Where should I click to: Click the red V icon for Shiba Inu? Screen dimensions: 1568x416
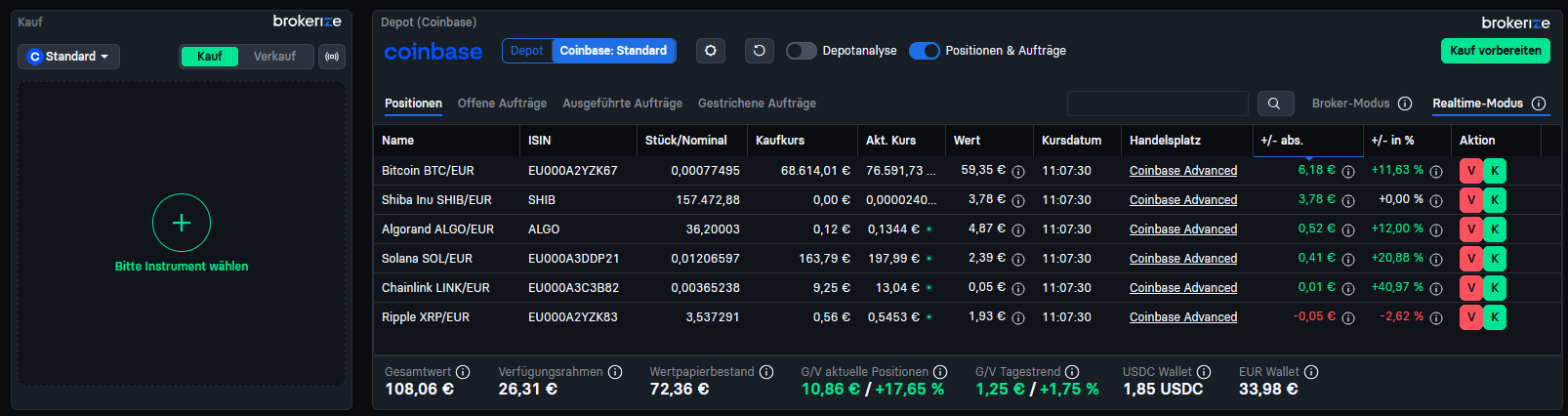[x=1470, y=200]
